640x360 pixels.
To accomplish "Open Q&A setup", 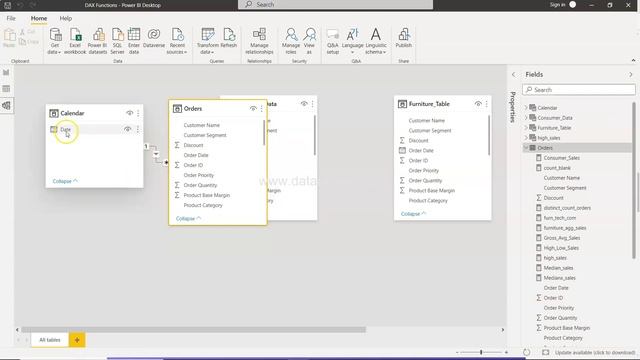I will pos(333,41).
